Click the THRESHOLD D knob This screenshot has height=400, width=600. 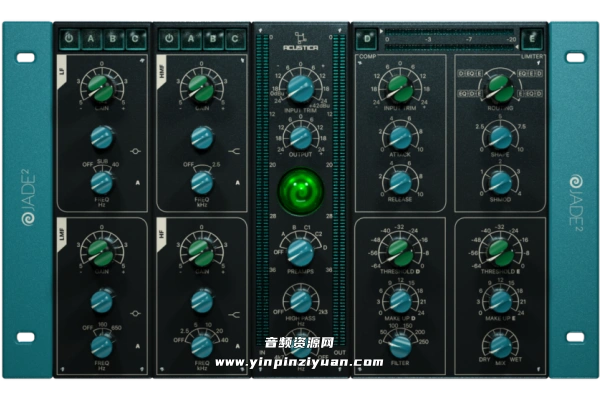(x=400, y=253)
